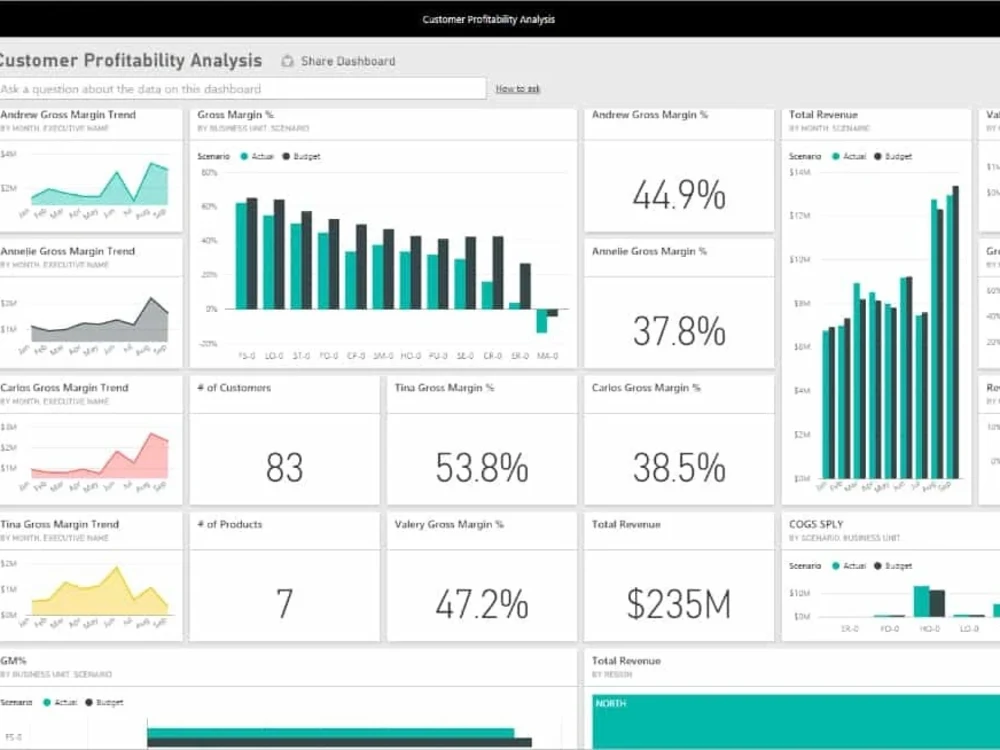Image resolution: width=1000 pixels, height=750 pixels.
Task: Click the natural language question input box
Action: click(x=240, y=88)
